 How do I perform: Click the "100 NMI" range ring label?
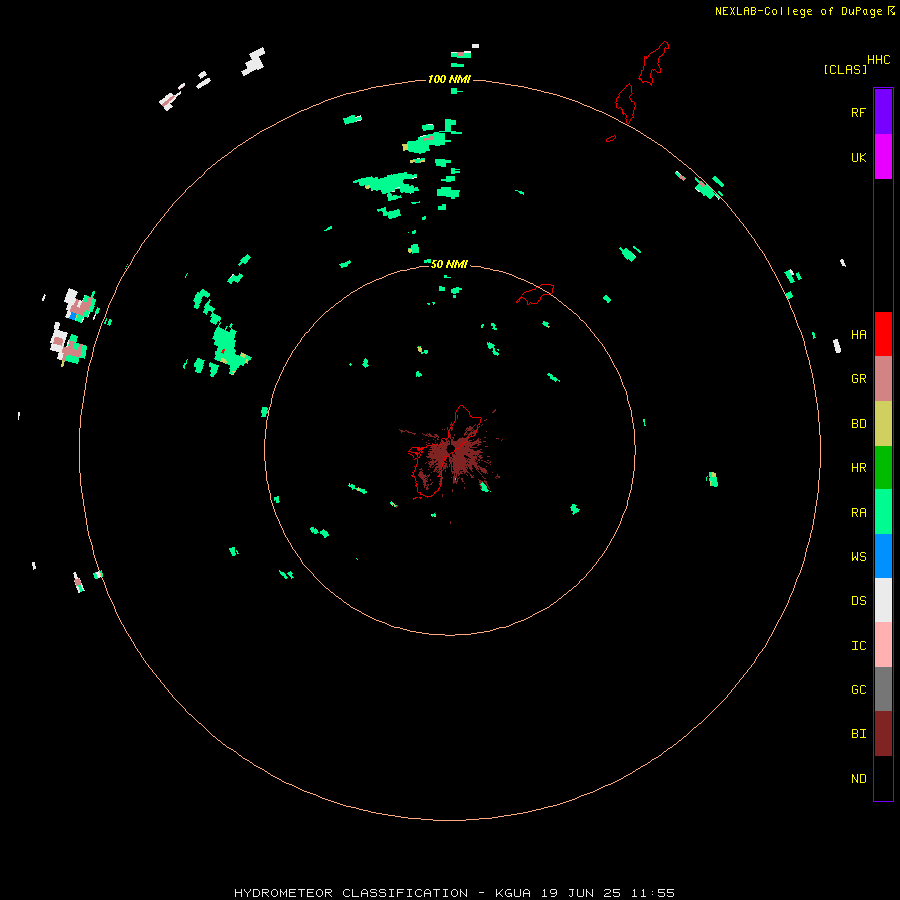[449, 79]
